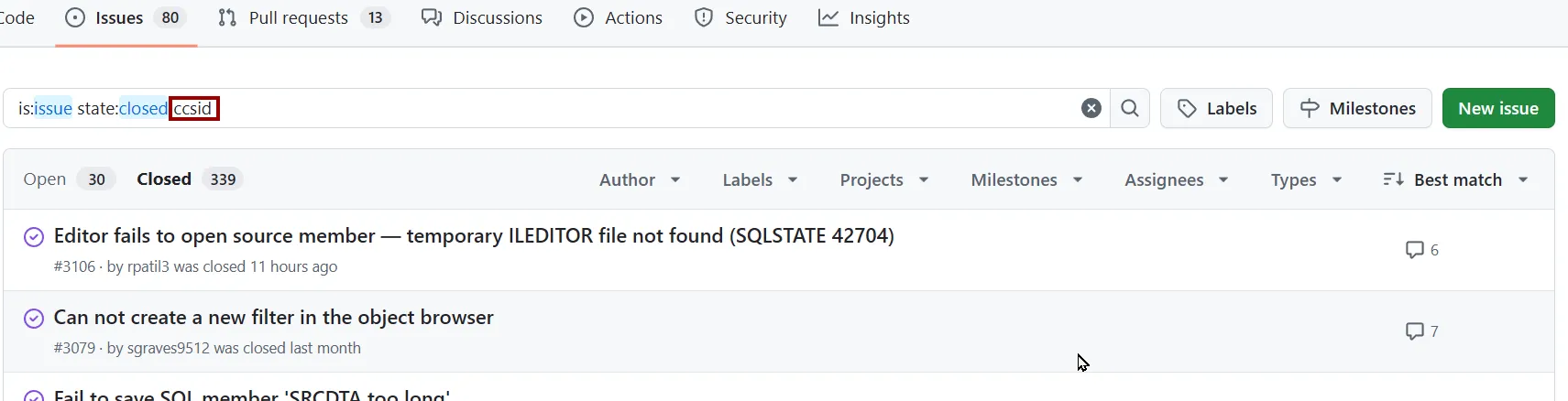
Task: Expand the Assignees filter dropdown
Action: tap(1176, 180)
